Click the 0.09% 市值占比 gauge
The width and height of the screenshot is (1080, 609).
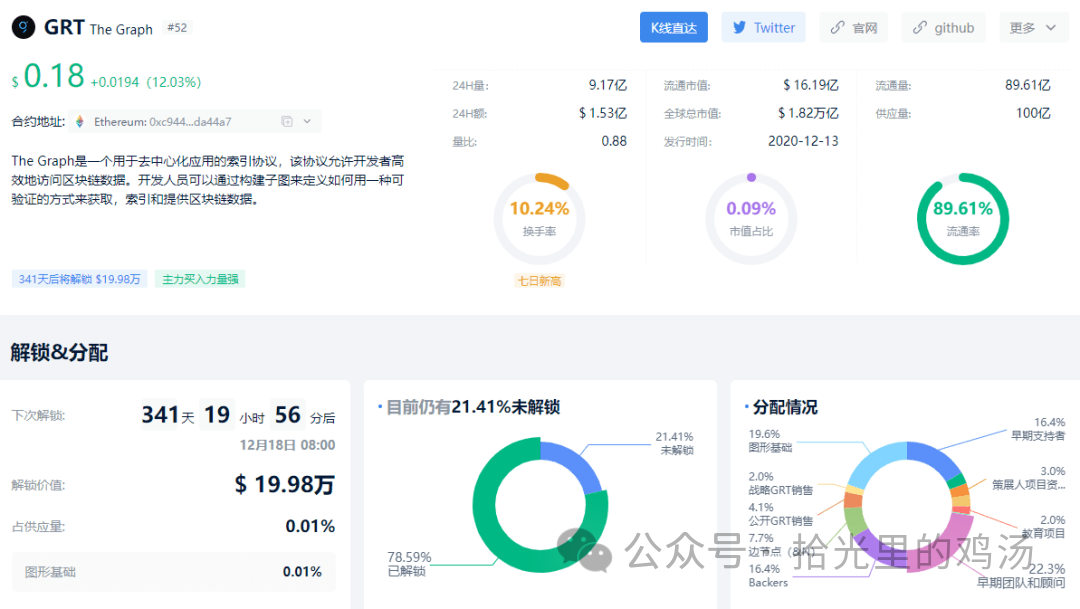point(751,219)
